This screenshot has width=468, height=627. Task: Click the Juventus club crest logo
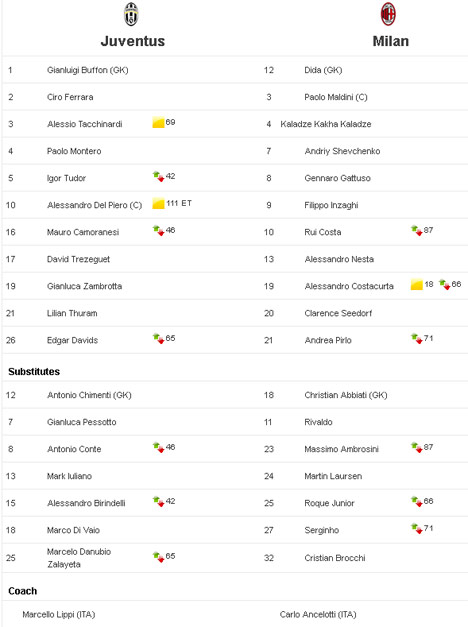click(131, 14)
